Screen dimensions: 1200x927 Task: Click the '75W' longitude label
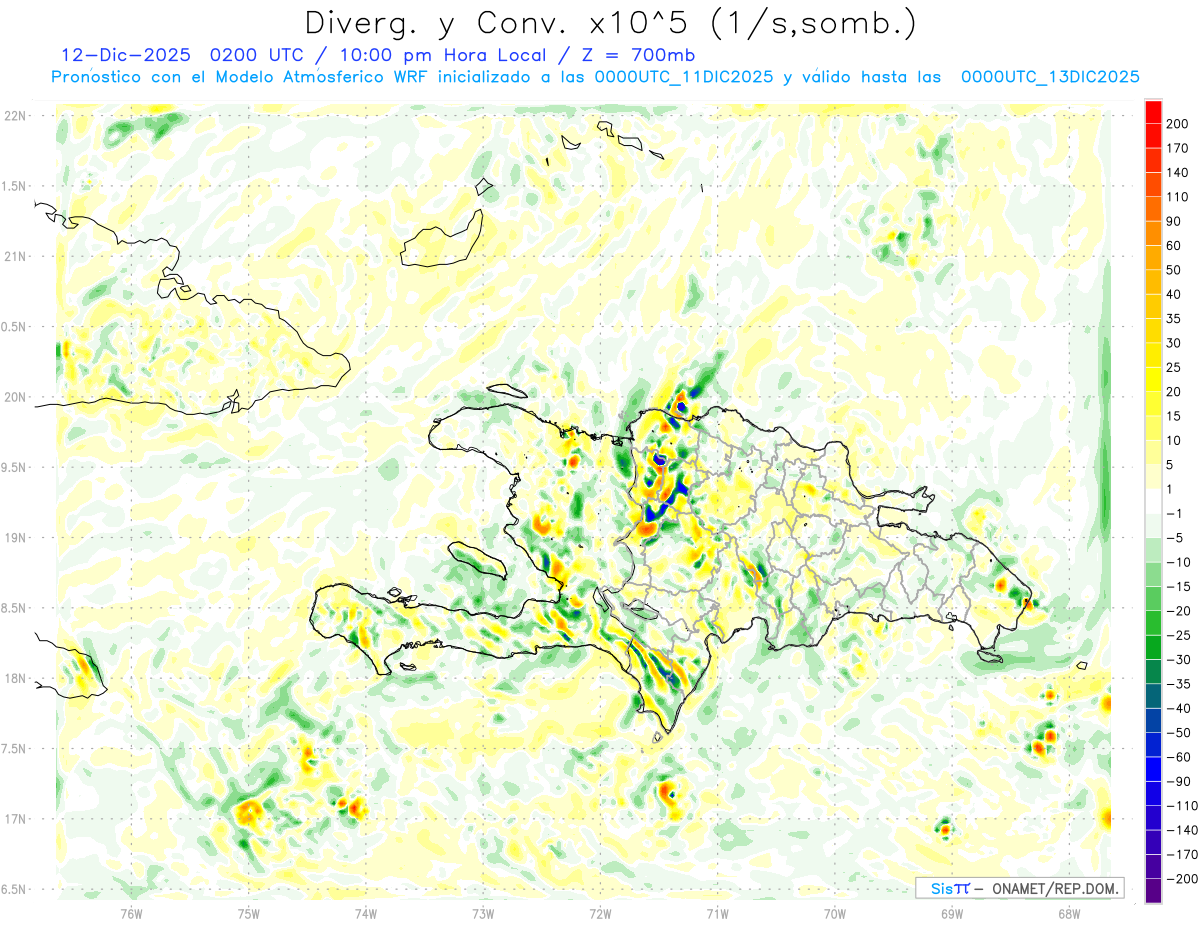point(249,913)
